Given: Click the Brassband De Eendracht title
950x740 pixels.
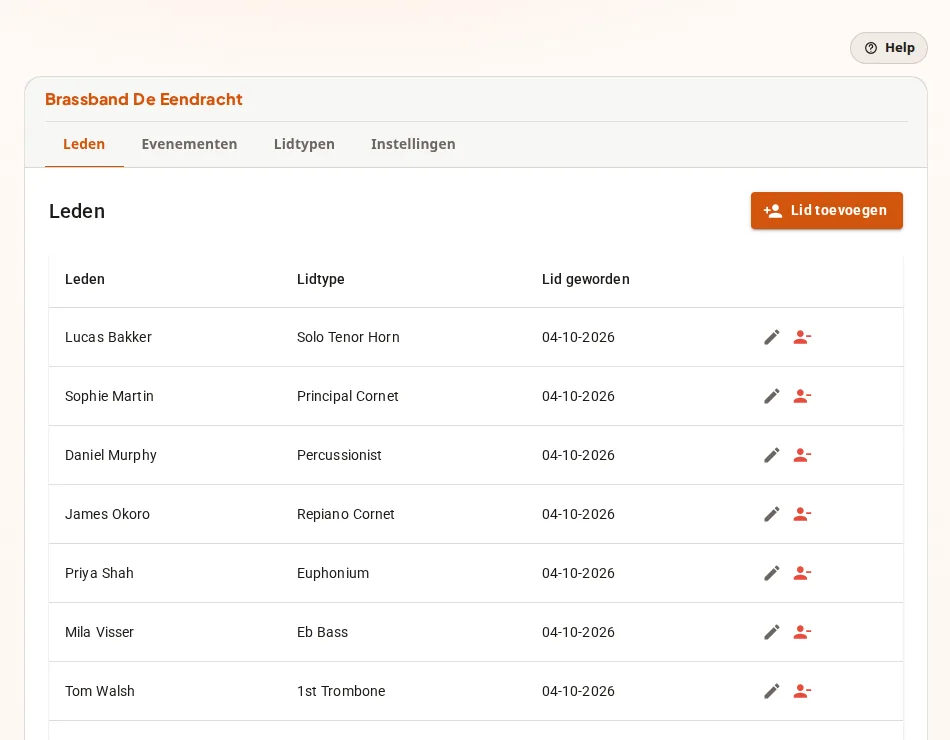Looking at the screenshot, I should [144, 99].
